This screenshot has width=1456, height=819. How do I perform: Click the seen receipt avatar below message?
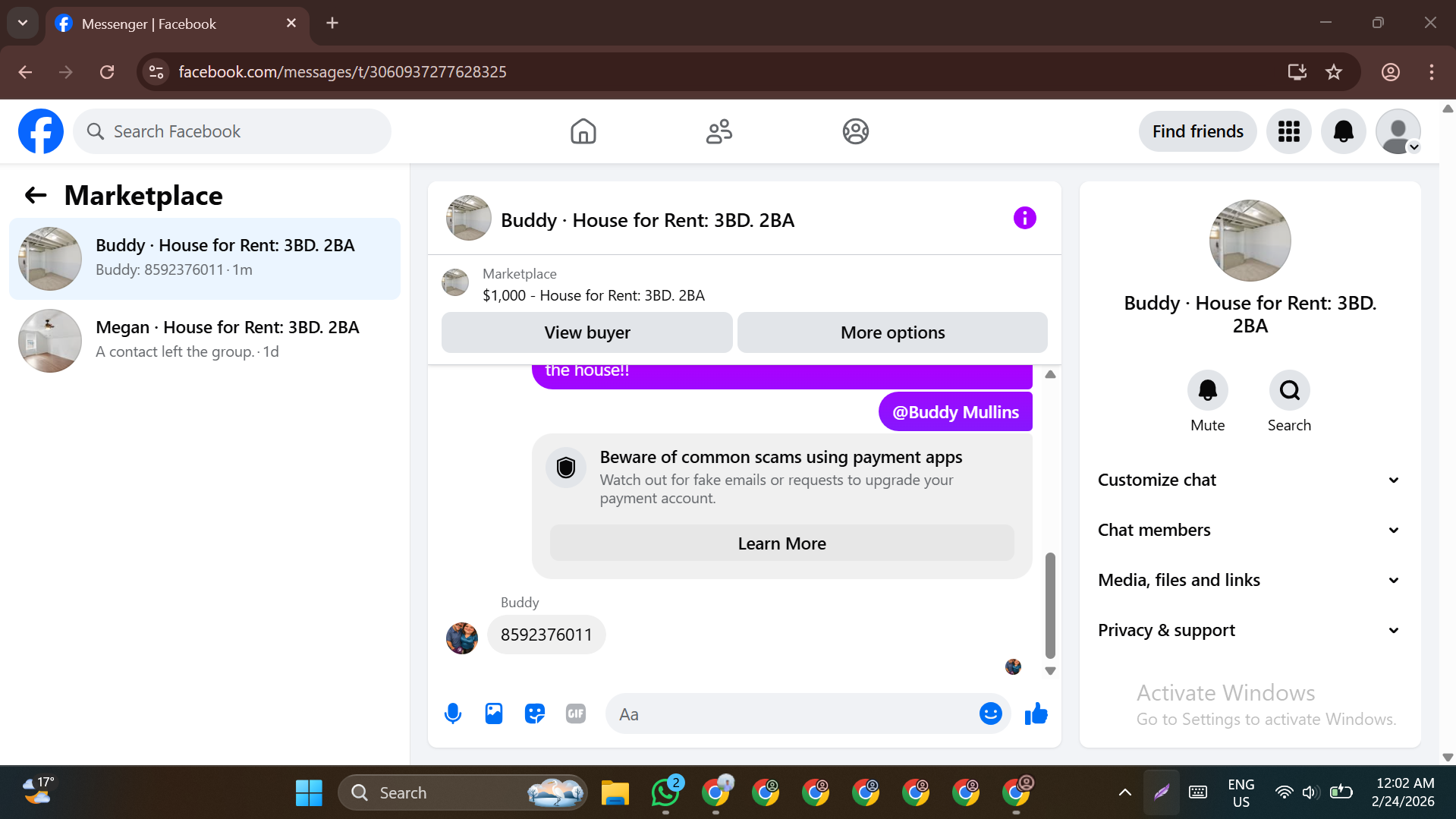1013,666
